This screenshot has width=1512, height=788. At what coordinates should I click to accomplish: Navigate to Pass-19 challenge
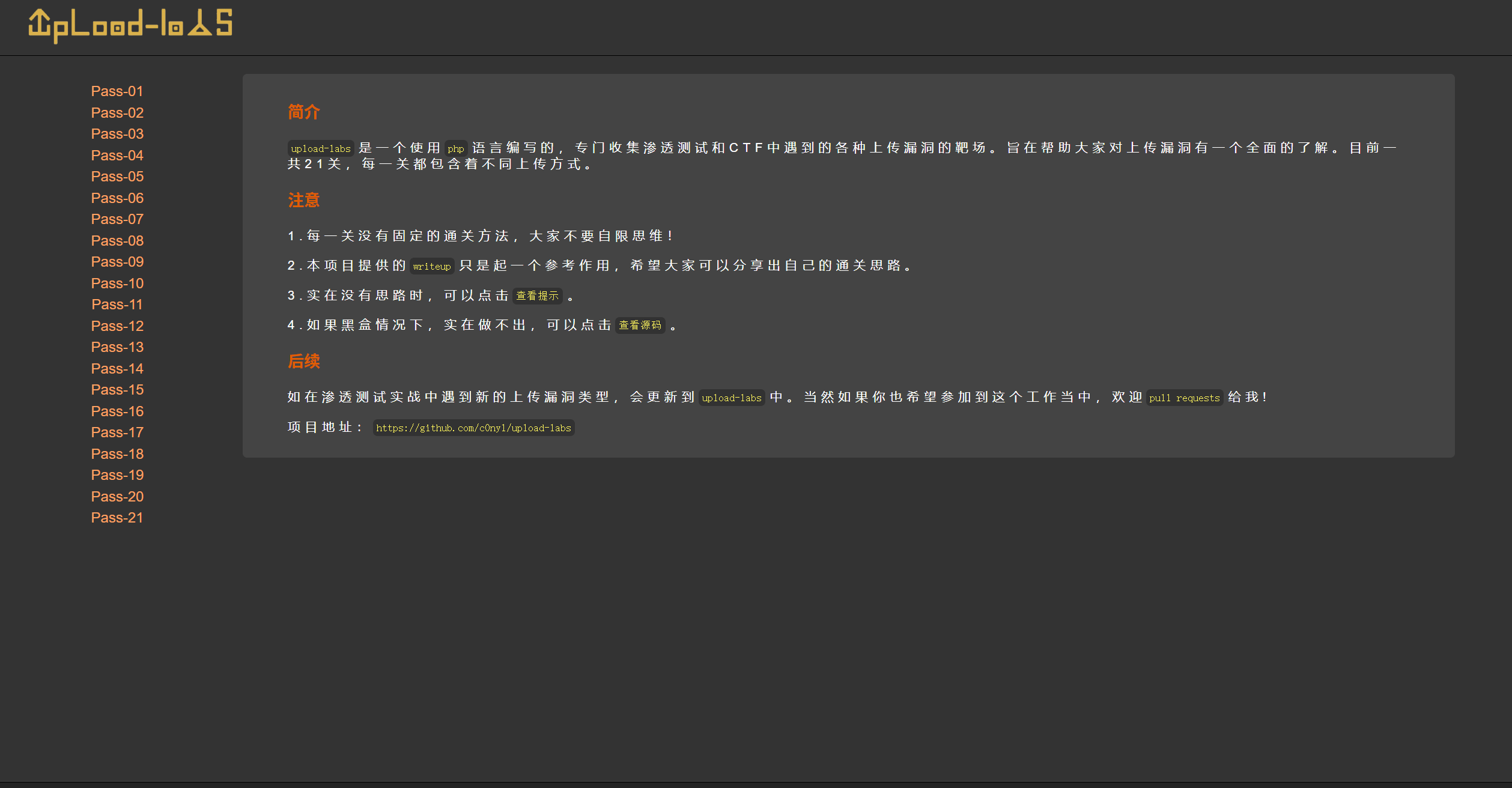[x=117, y=475]
